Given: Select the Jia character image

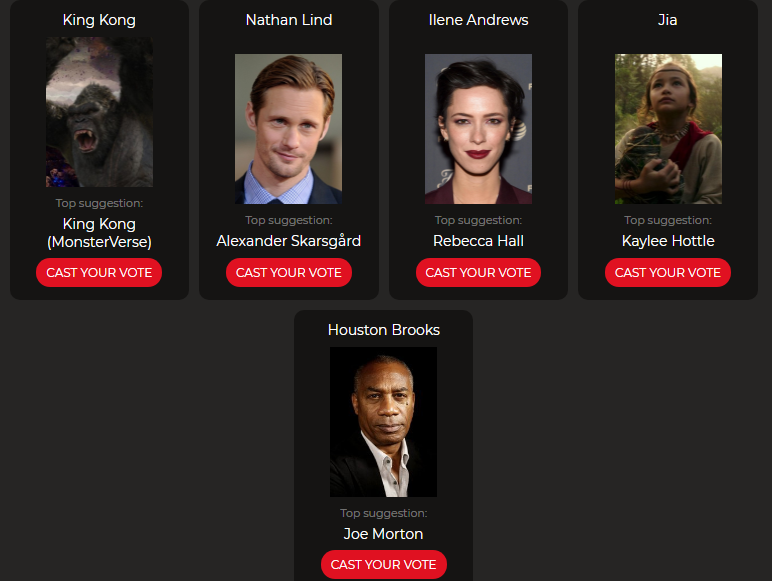Looking at the screenshot, I should 668,129.
